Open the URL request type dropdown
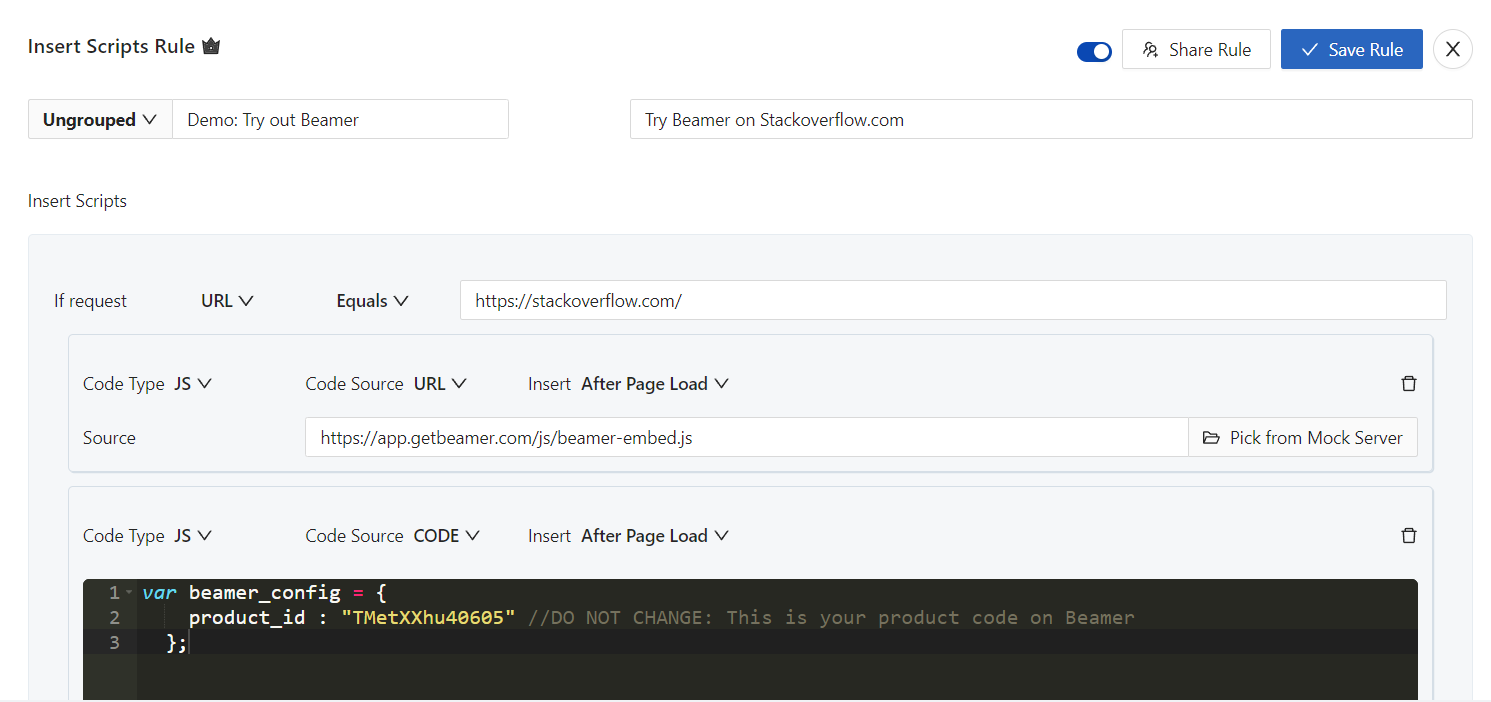 point(227,300)
